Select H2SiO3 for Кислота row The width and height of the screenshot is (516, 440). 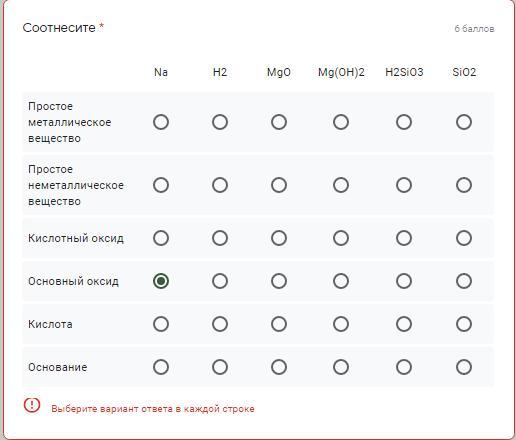point(404,324)
